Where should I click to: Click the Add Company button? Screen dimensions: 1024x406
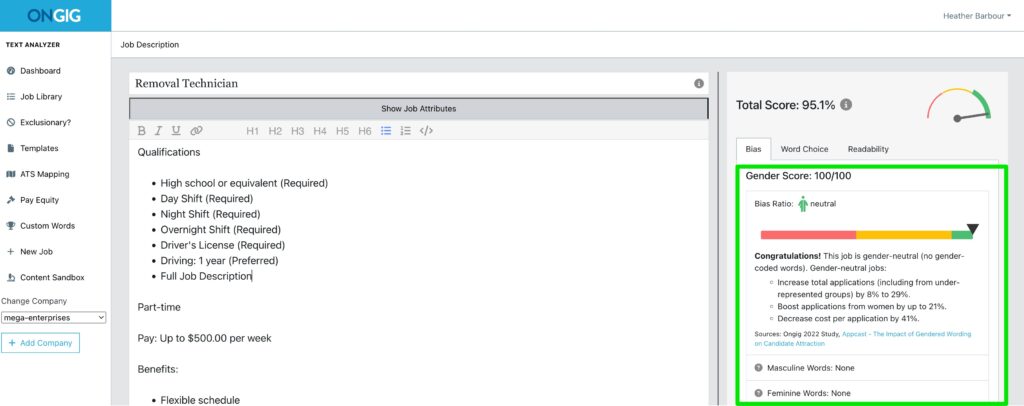(40, 343)
